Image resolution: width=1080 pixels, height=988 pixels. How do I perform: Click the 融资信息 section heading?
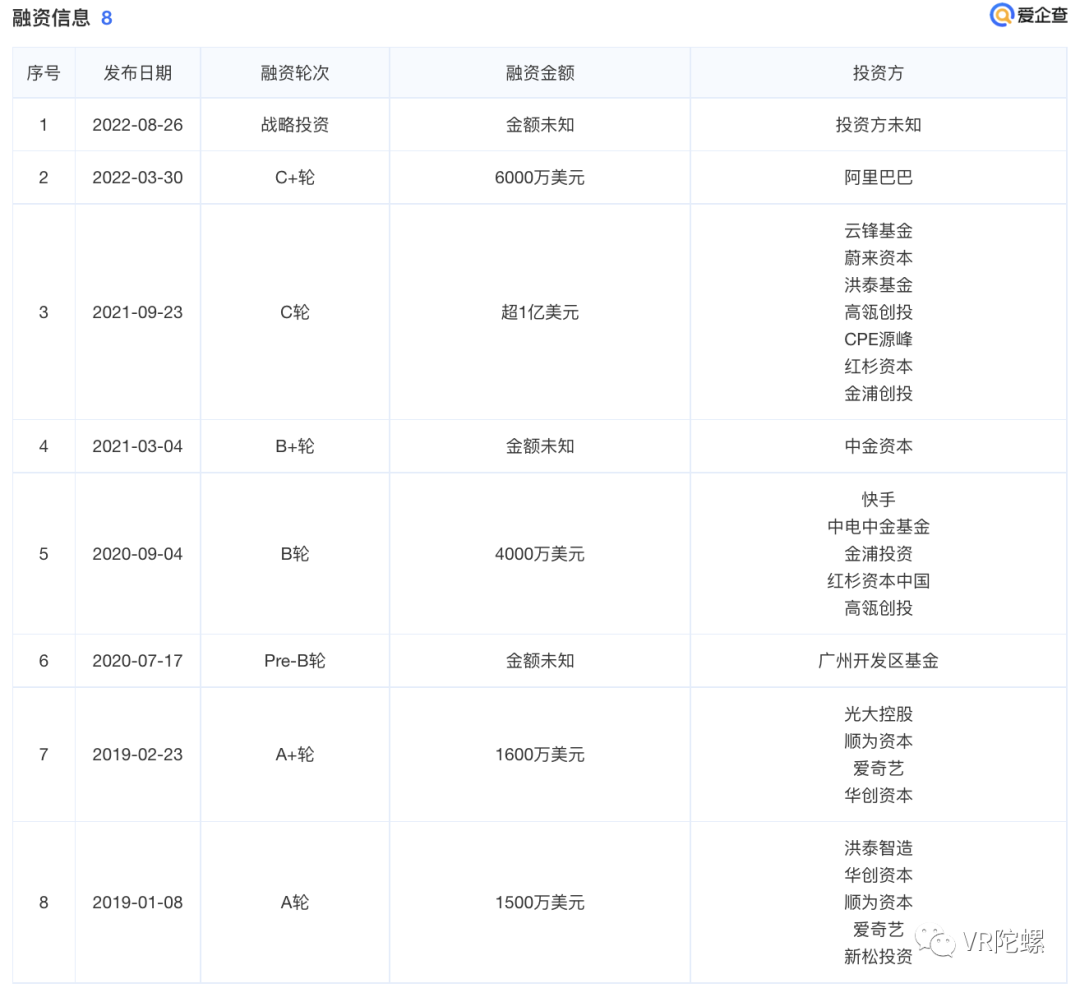[51, 17]
